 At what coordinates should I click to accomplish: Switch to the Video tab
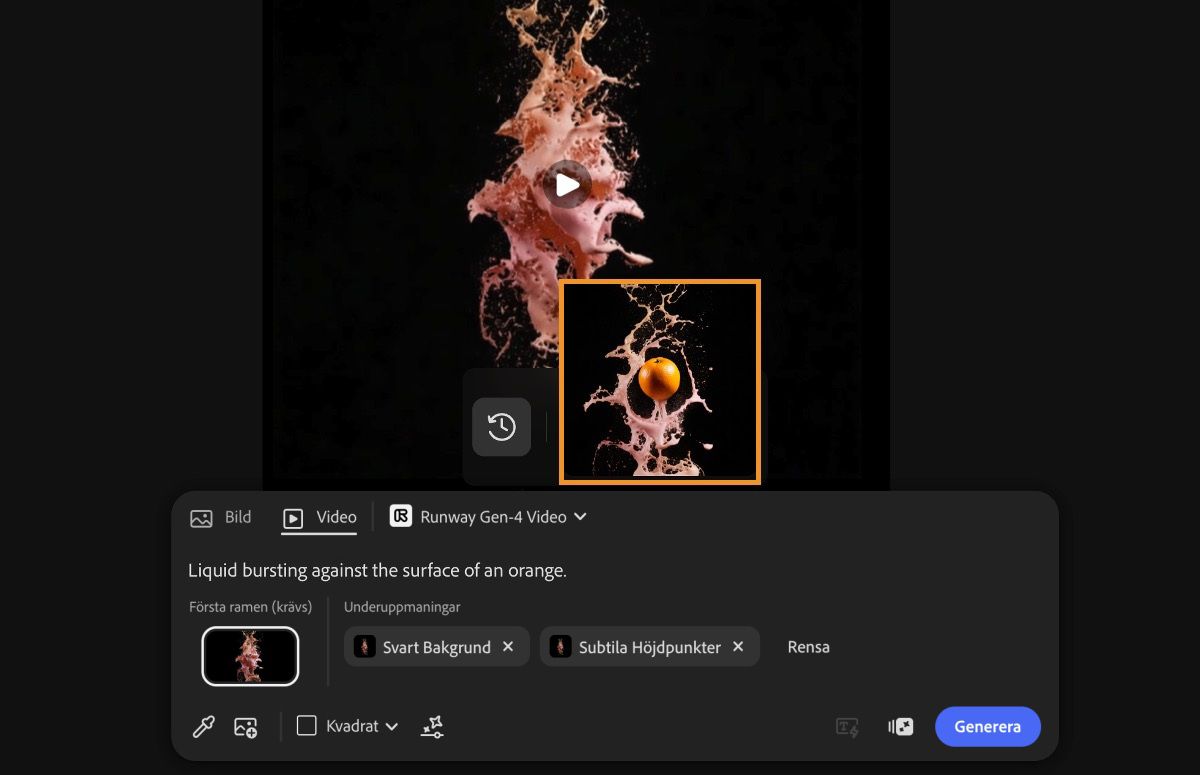point(320,517)
